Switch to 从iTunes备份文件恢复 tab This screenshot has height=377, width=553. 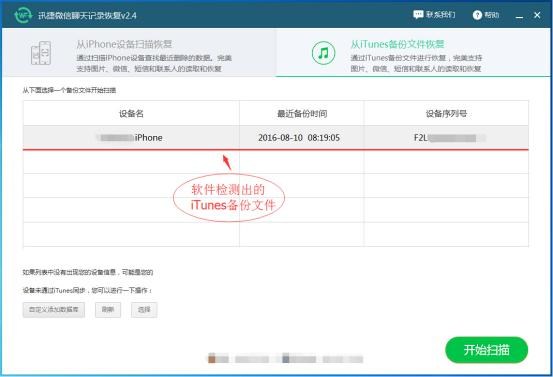pos(413,53)
